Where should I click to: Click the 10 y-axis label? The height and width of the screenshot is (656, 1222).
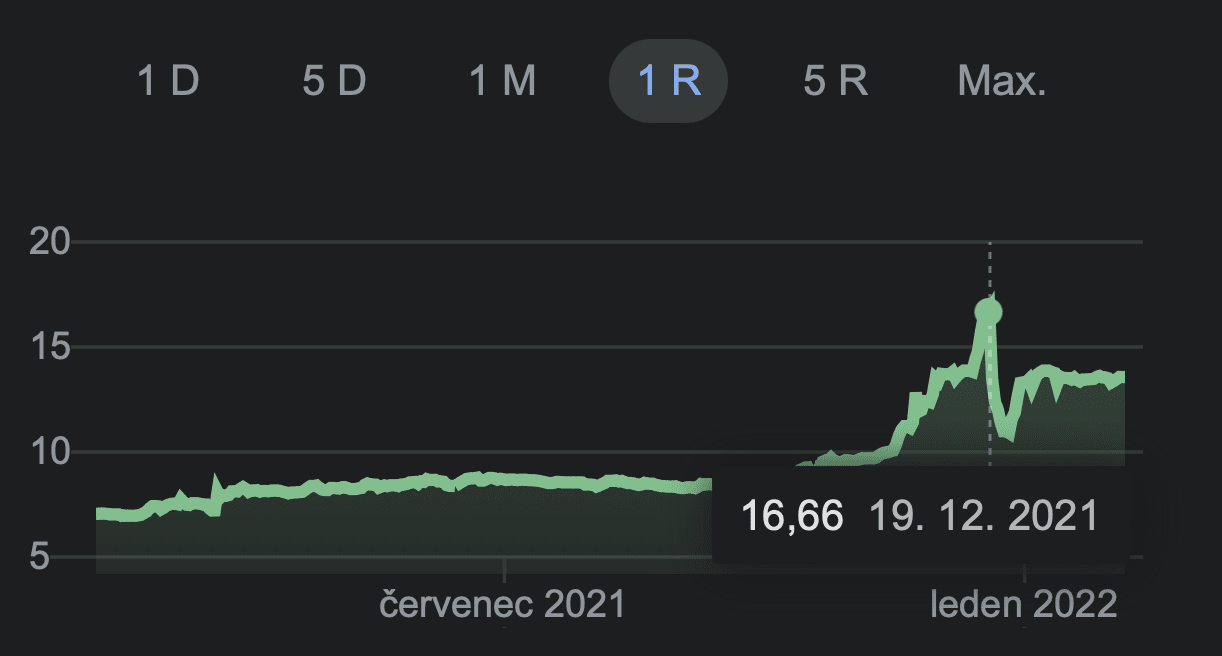tap(52, 452)
